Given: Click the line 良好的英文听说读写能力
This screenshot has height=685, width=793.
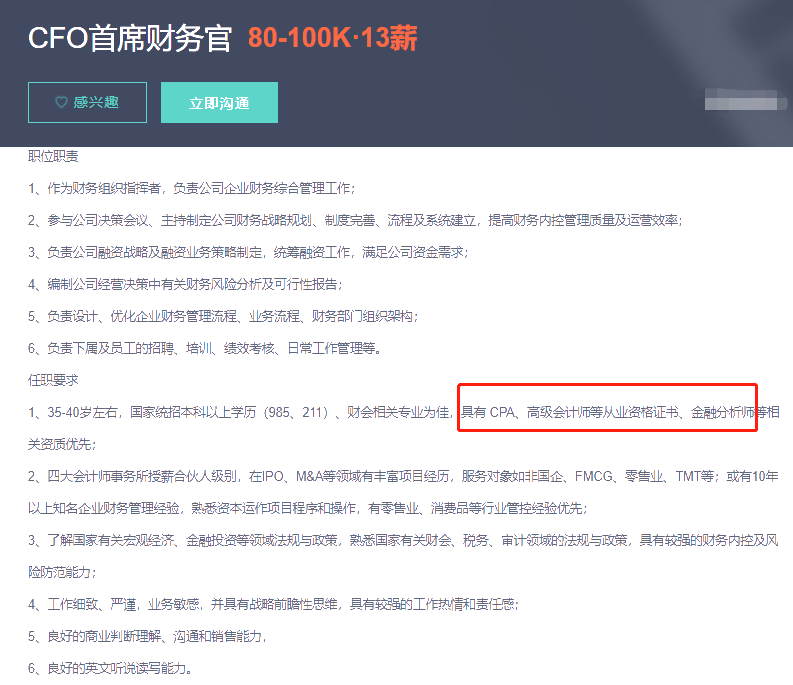Looking at the screenshot, I should pyautogui.click(x=110, y=668).
